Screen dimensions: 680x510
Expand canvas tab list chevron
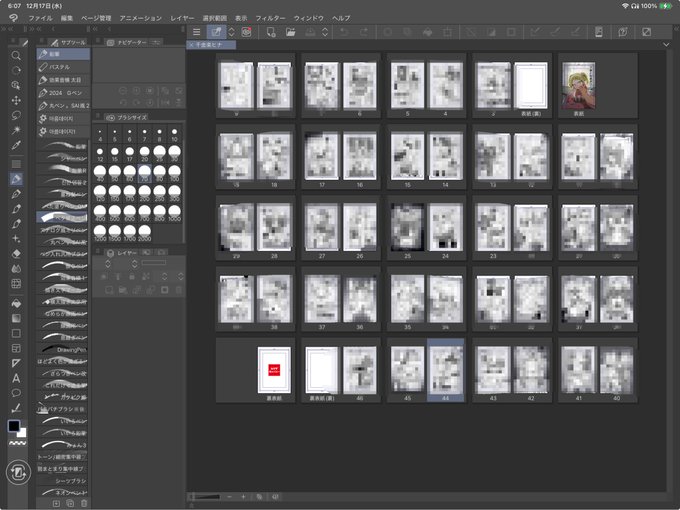coord(666,44)
